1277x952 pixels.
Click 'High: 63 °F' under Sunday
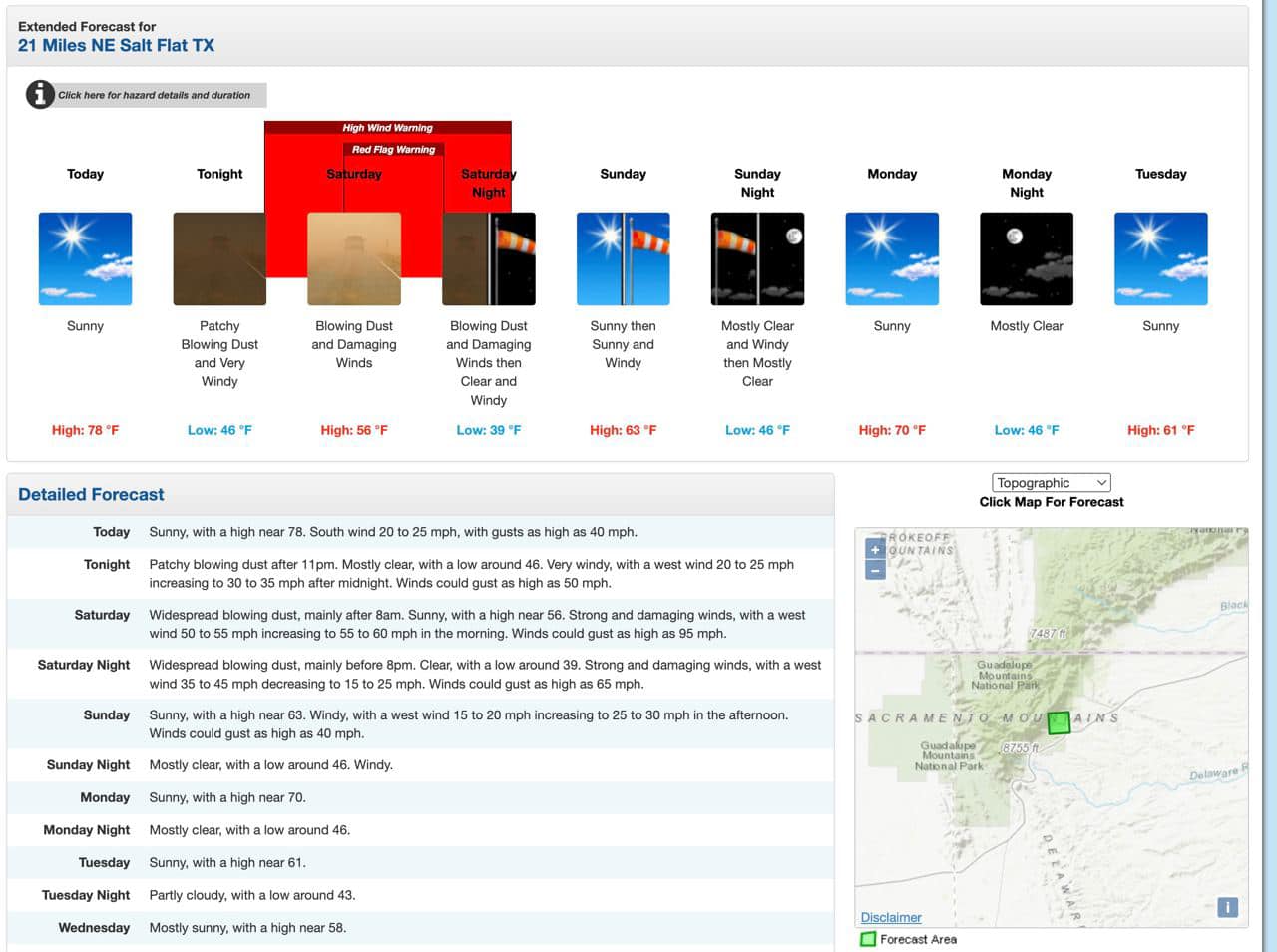[x=624, y=430]
